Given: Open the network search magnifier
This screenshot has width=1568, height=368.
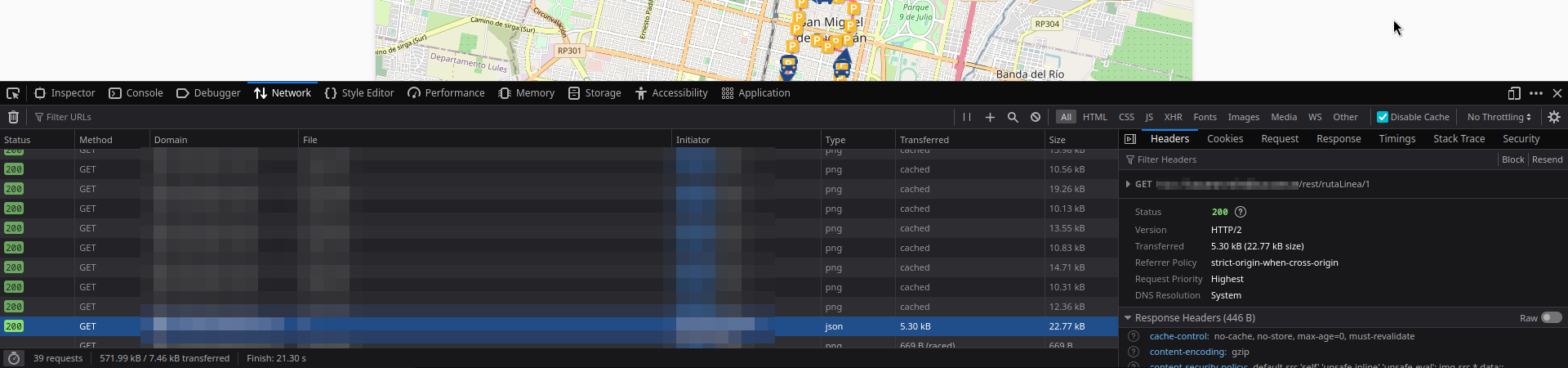Looking at the screenshot, I should click(x=1013, y=117).
